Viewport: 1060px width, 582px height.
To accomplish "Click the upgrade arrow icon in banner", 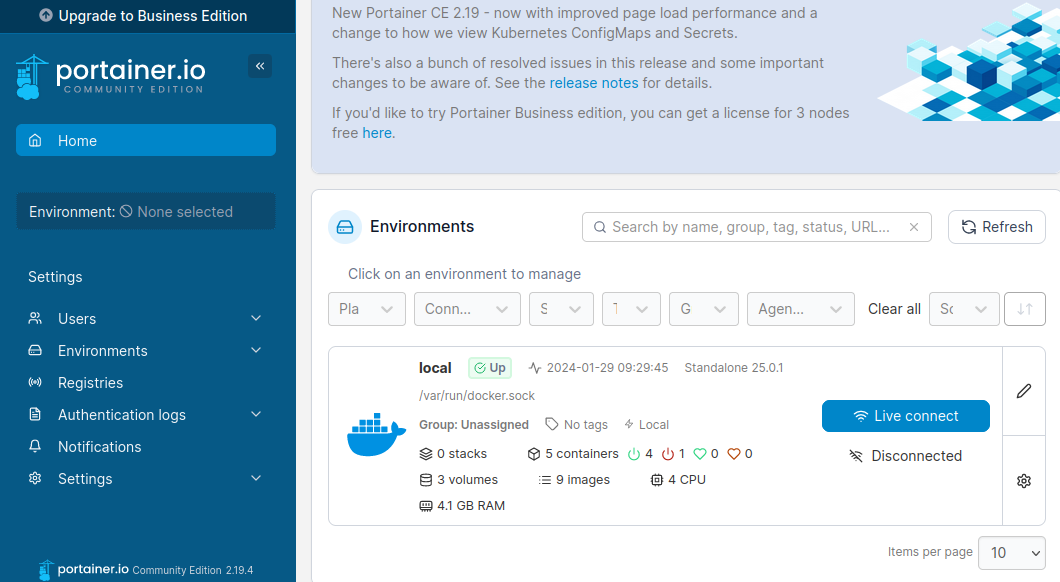I will [46, 15].
